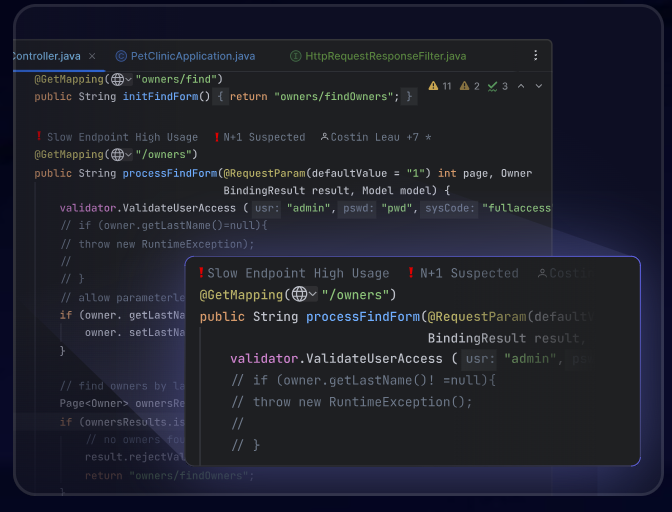This screenshot has height=512, width=672.
Task: Click the pswd: parameter hint
Action: coord(357,208)
